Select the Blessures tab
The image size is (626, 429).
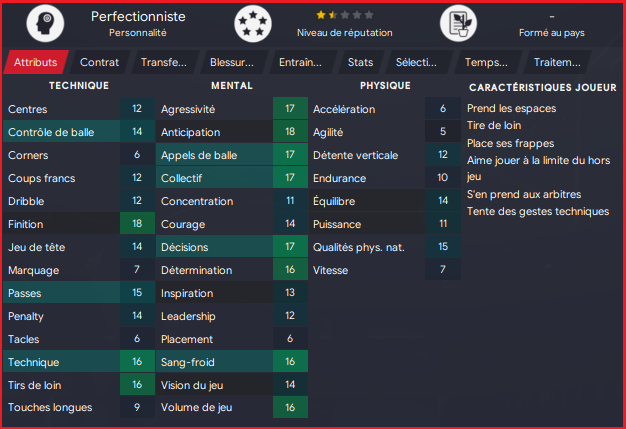click(x=231, y=62)
